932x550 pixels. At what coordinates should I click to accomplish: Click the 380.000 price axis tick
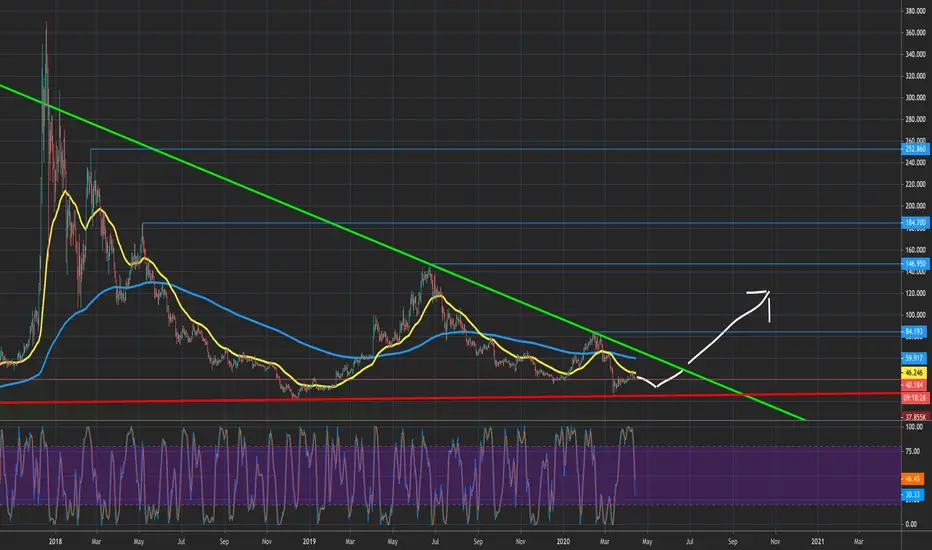915,11
